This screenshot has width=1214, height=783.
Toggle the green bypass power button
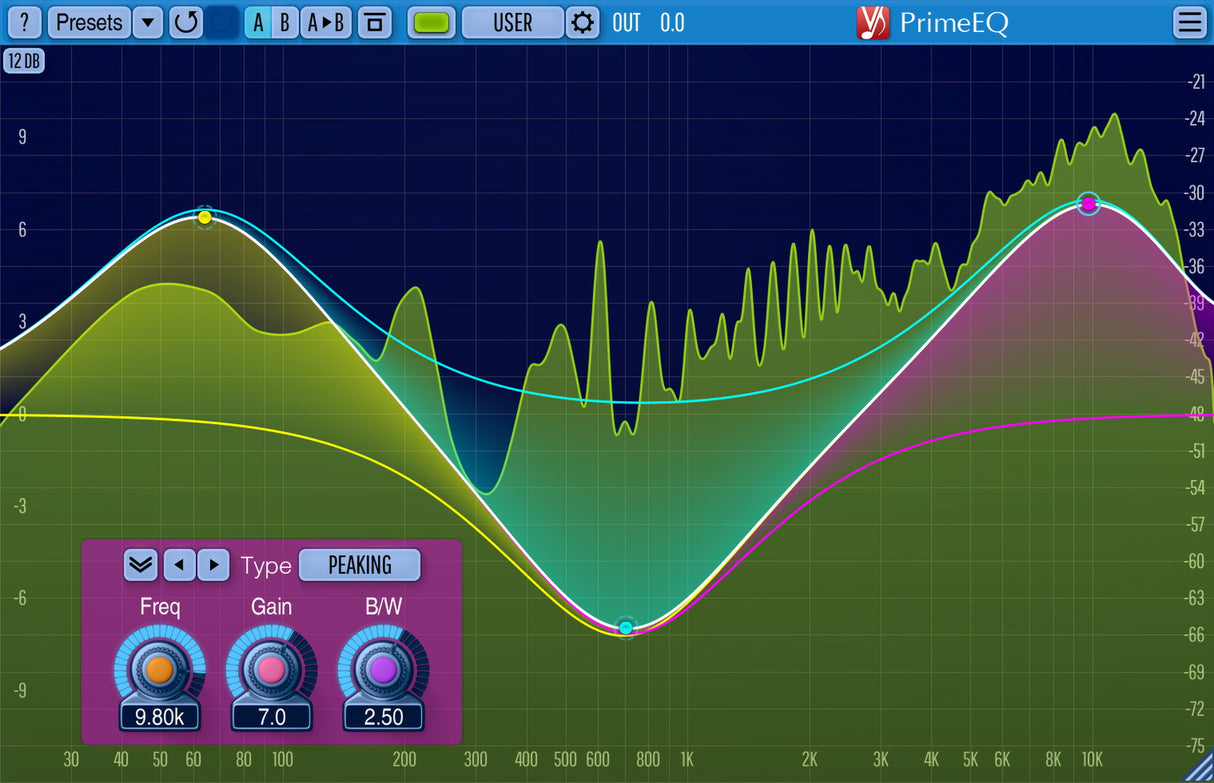click(433, 22)
